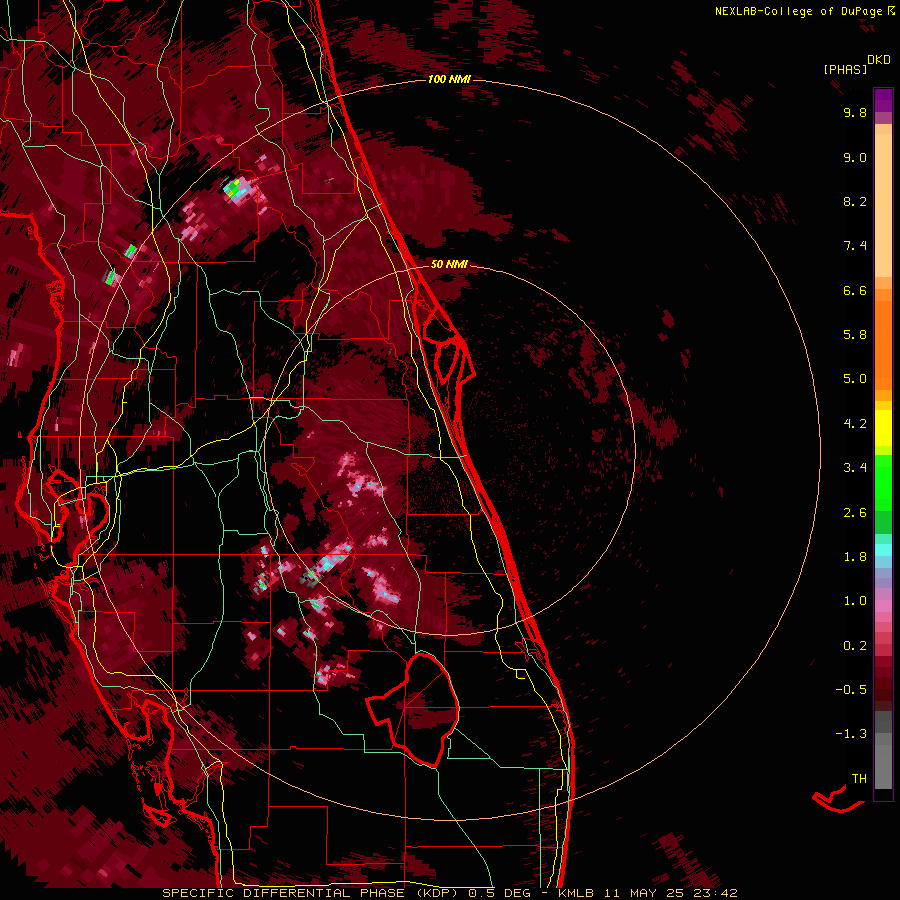
Task: Click the 1.0 scale value
Action: pos(855,601)
